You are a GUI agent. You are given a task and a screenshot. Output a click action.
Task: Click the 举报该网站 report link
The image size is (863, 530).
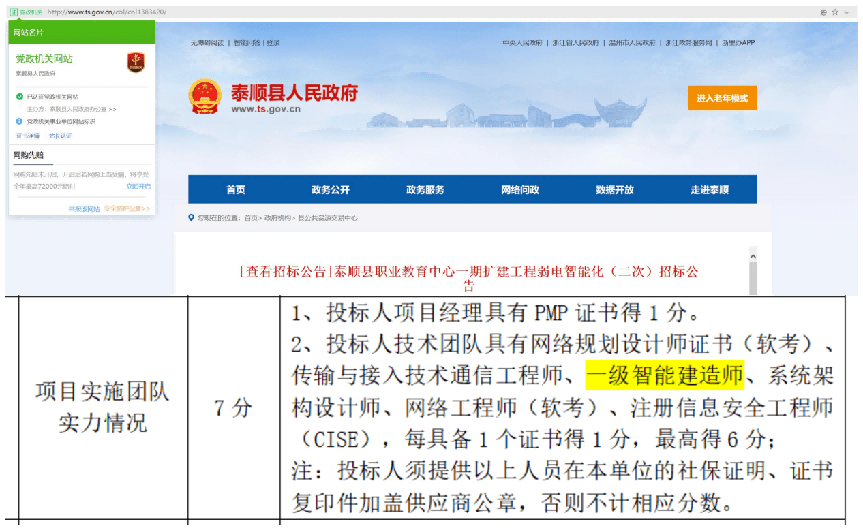(84, 209)
